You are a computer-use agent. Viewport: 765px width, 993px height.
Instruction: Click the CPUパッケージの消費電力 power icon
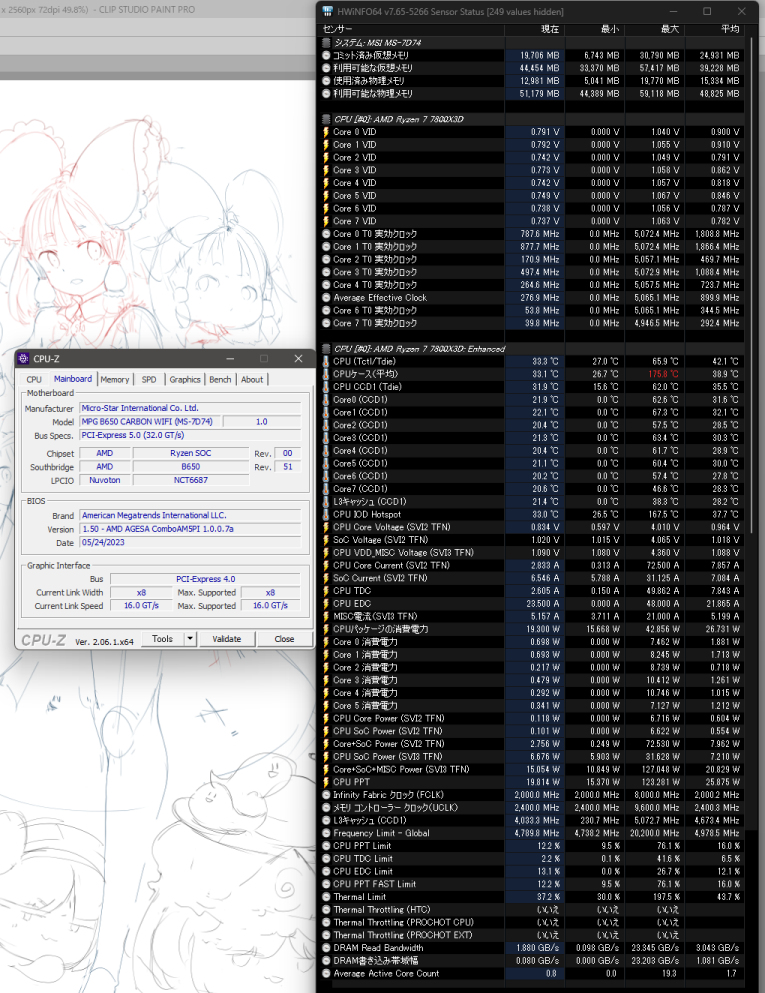[x=326, y=629]
